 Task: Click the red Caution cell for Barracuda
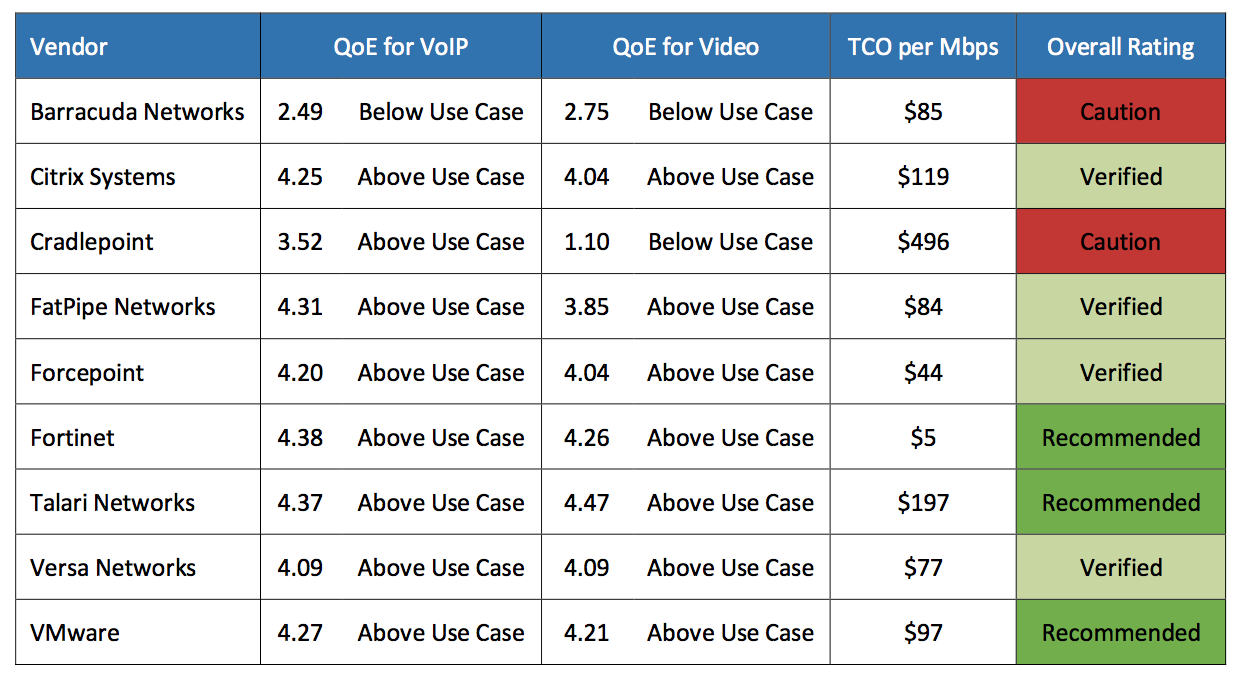pyautogui.click(x=1120, y=112)
